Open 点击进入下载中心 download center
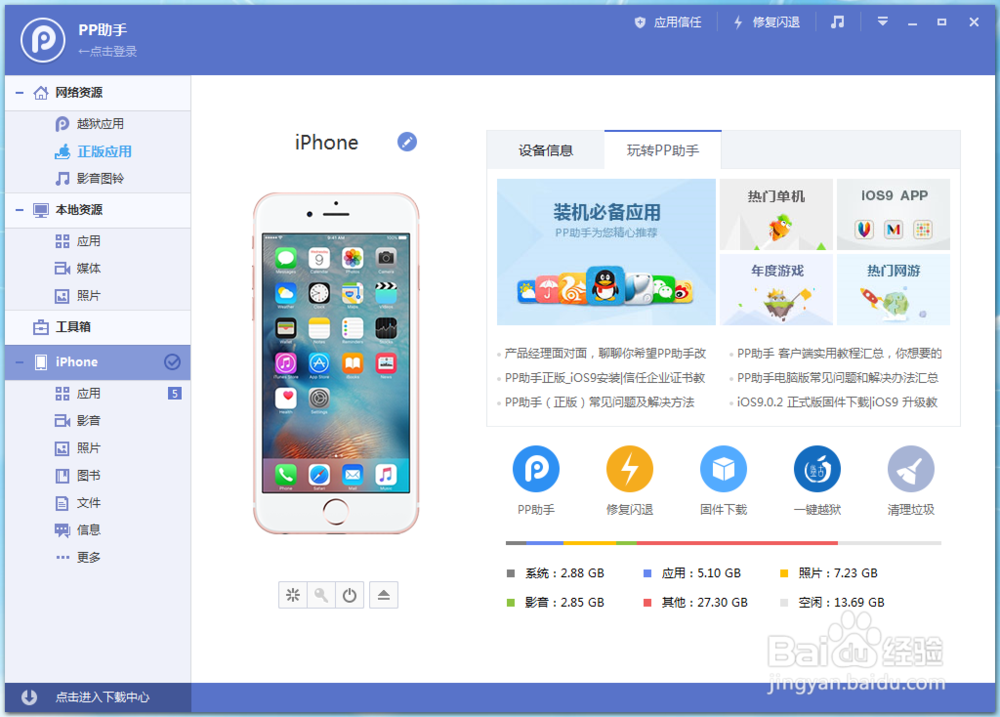The image size is (1000, 717). [x=102, y=697]
